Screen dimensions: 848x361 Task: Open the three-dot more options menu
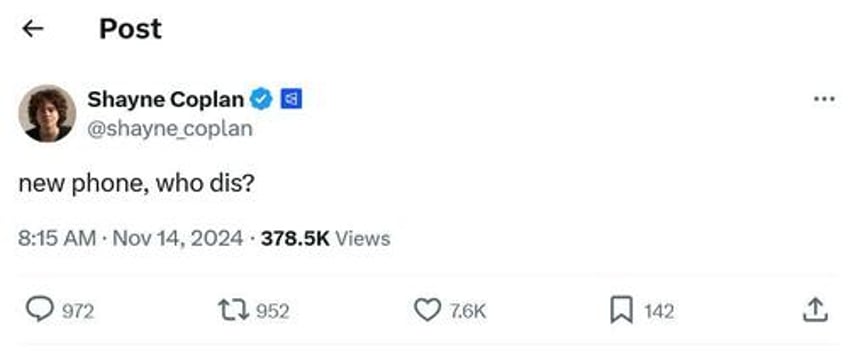(x=824, y=99)
